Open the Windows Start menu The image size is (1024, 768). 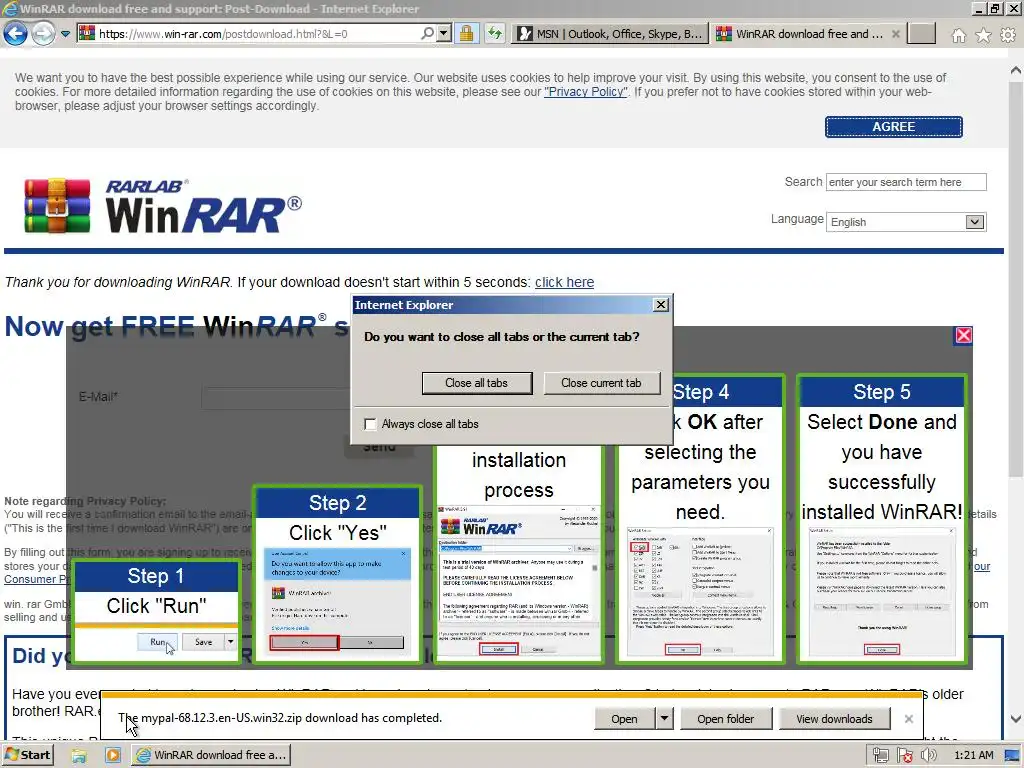(x=27, y=755)
